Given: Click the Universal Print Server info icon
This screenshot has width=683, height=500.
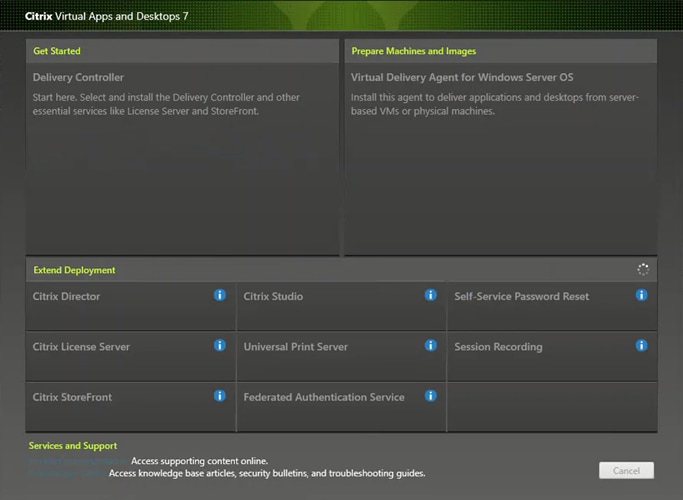Looking at the screenshot, I should (x=431, y=345).
